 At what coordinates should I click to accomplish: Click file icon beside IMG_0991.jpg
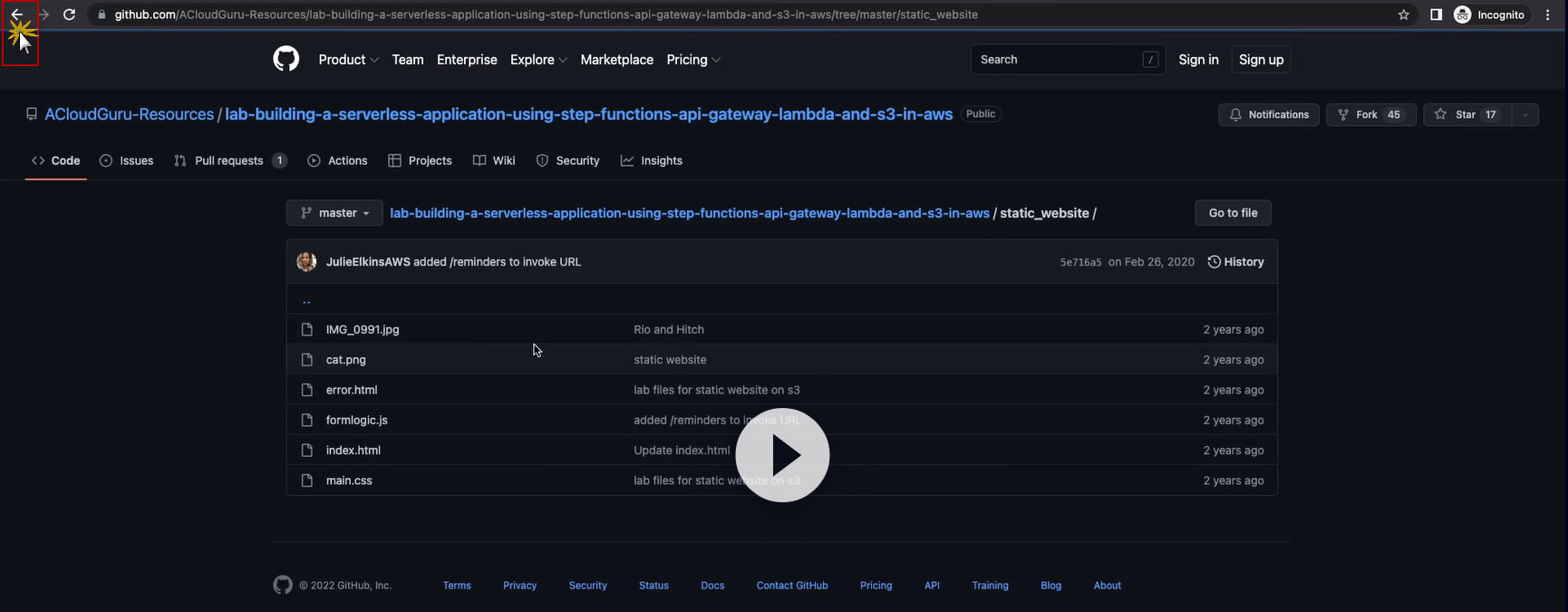tap(306, 330)
